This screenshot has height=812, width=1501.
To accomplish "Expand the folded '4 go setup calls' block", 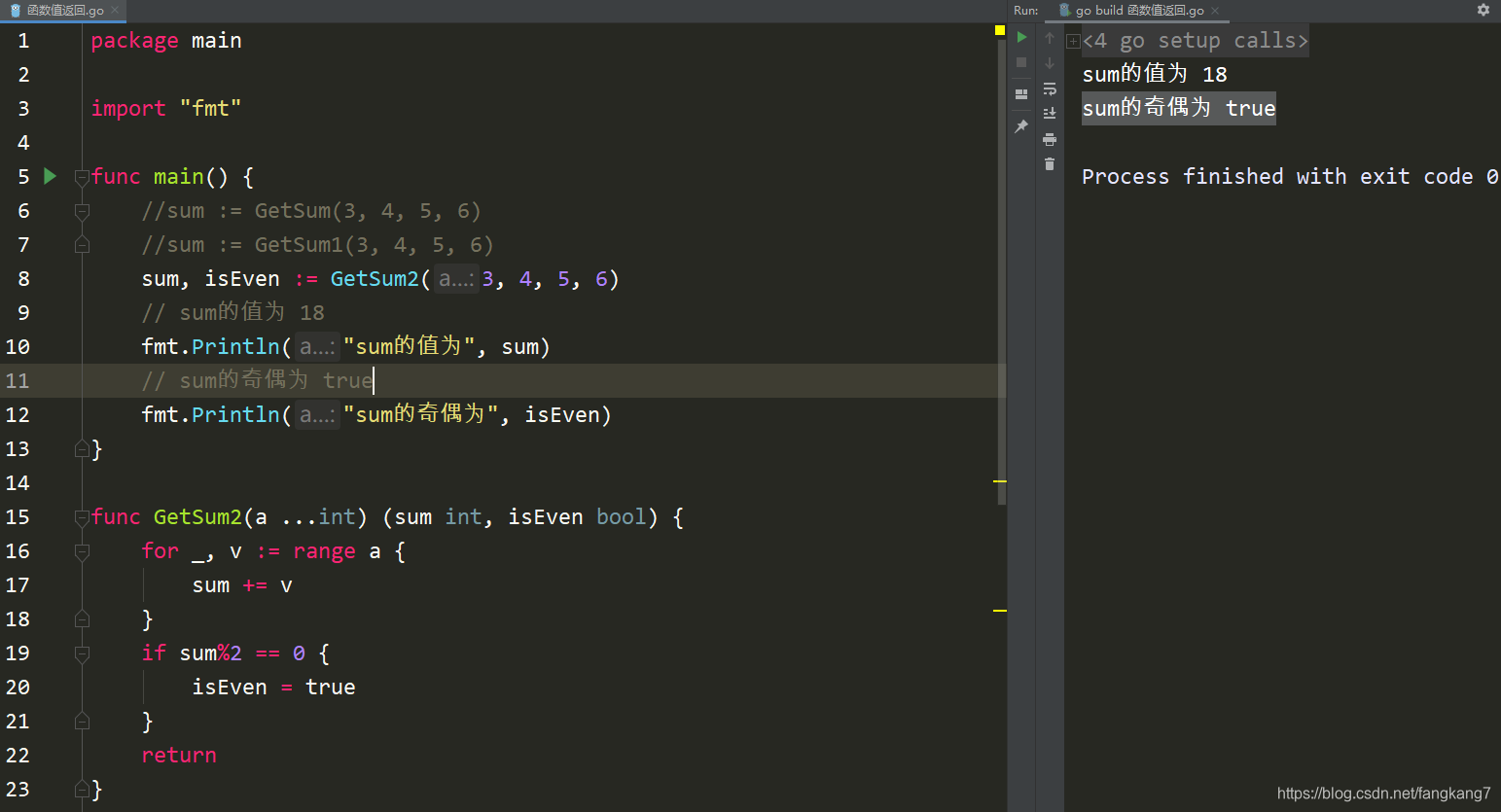I will (1073, 41).
